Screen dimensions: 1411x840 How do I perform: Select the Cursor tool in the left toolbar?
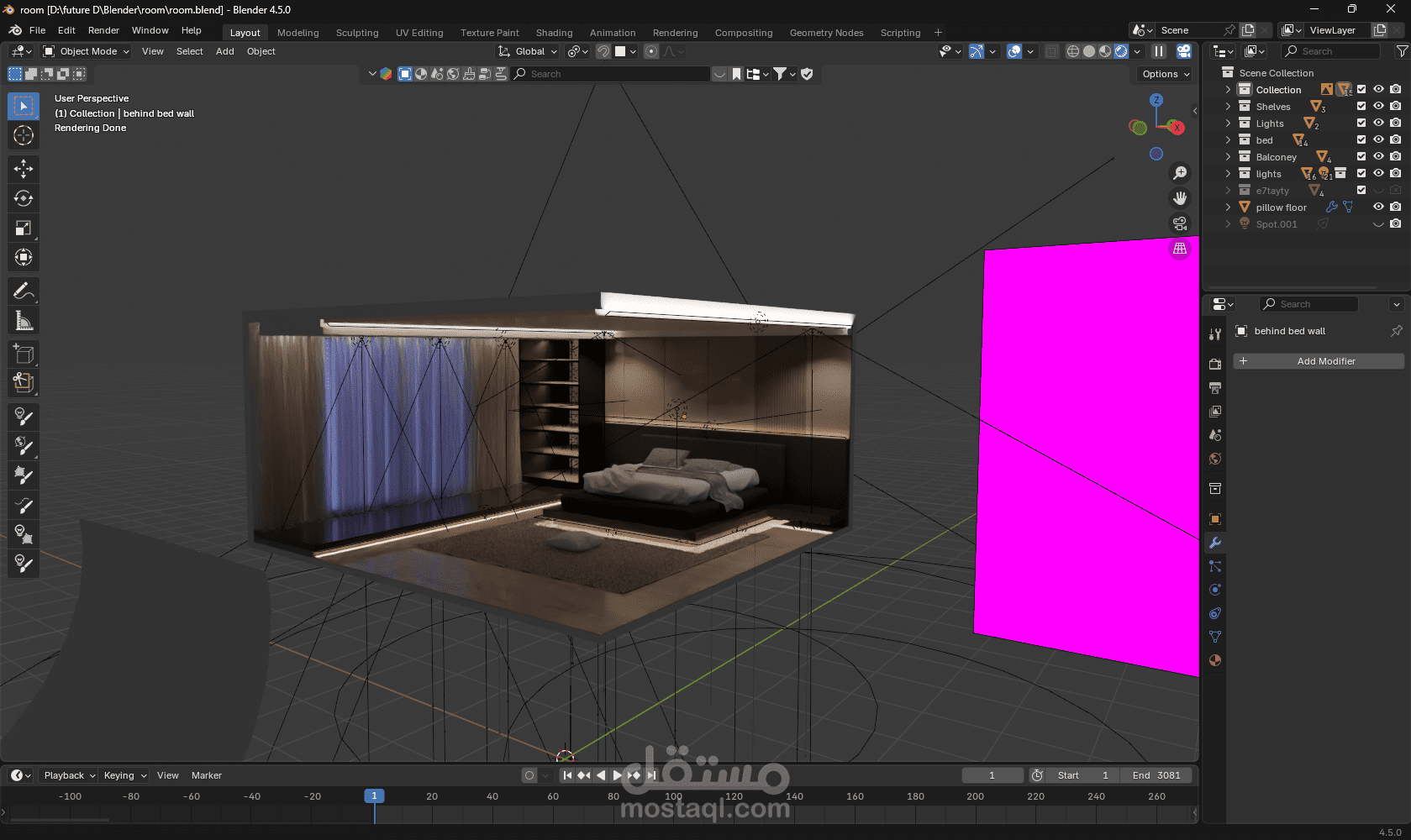coord(24,135)
